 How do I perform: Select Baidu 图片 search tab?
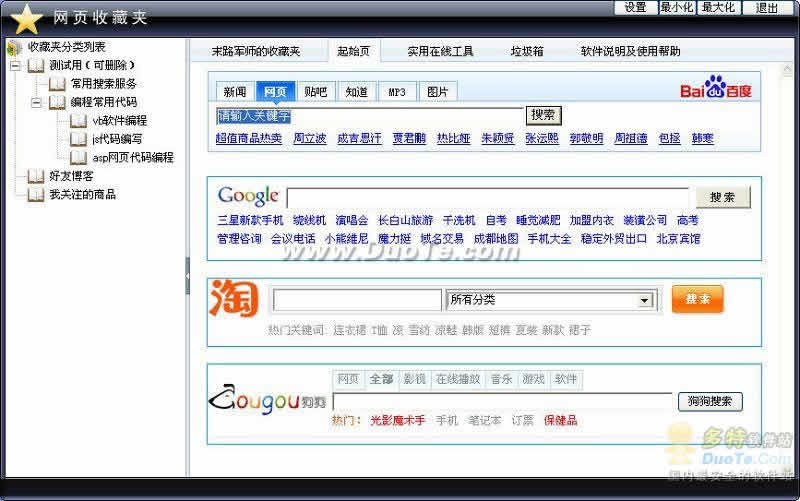coord(438,91)
